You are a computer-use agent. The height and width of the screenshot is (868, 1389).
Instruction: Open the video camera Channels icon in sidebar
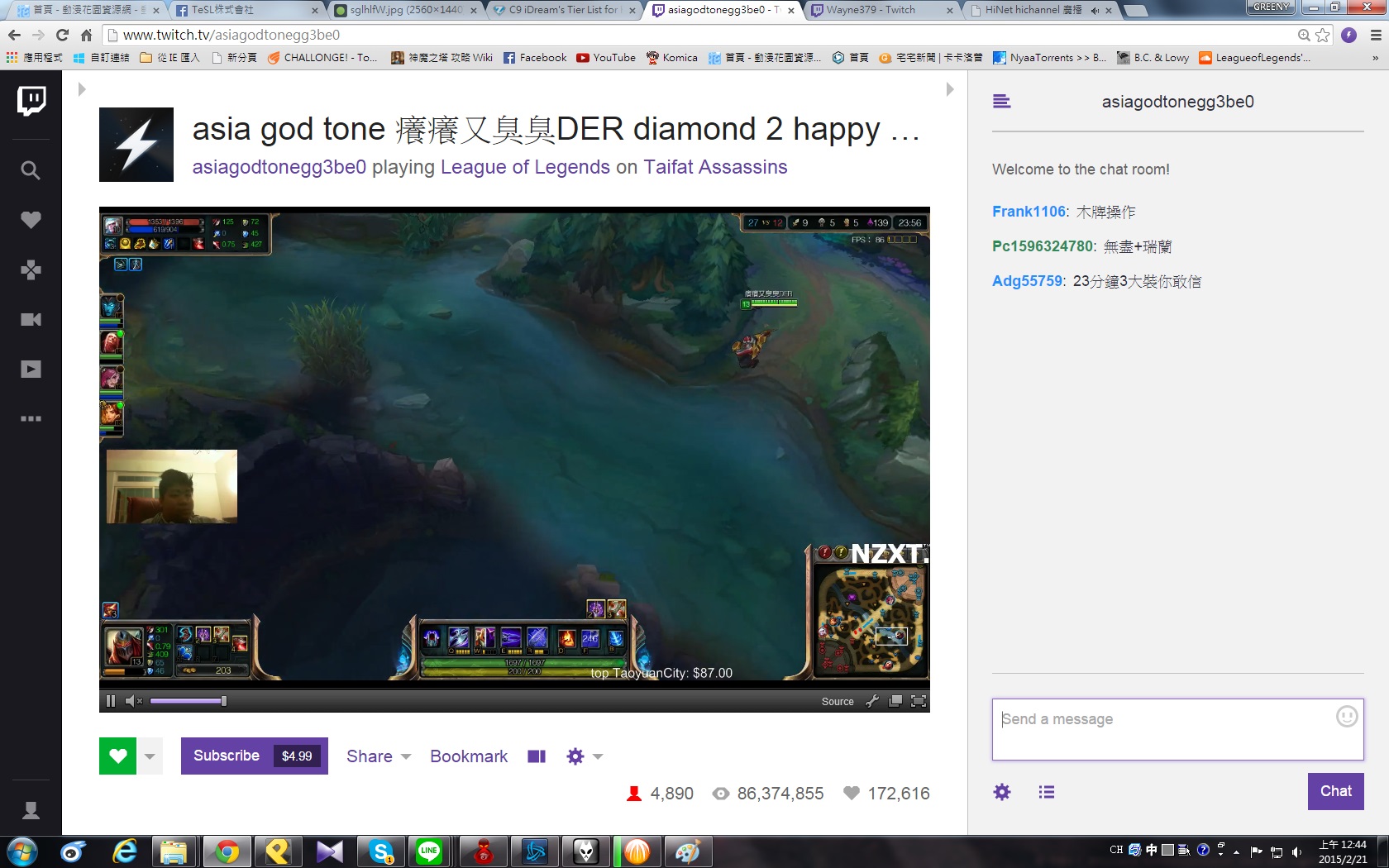(x=31, y=320)
